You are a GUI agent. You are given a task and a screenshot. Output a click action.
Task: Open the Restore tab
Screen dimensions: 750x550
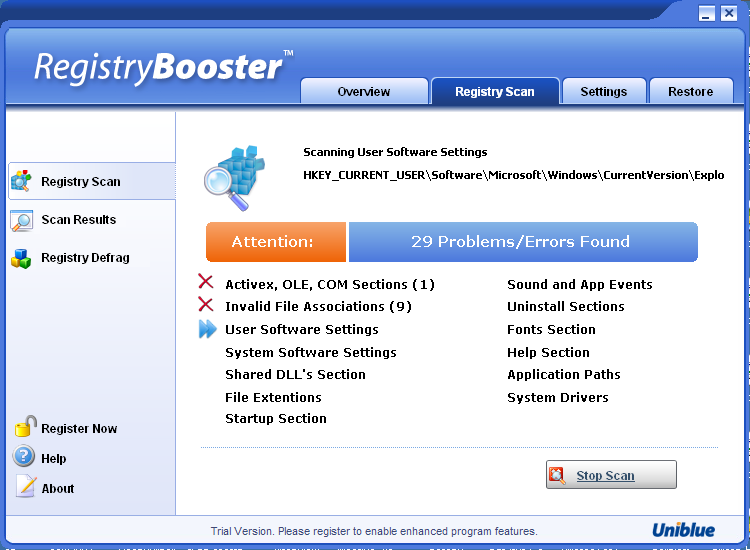pyautogui.click(x=691, y=91)
